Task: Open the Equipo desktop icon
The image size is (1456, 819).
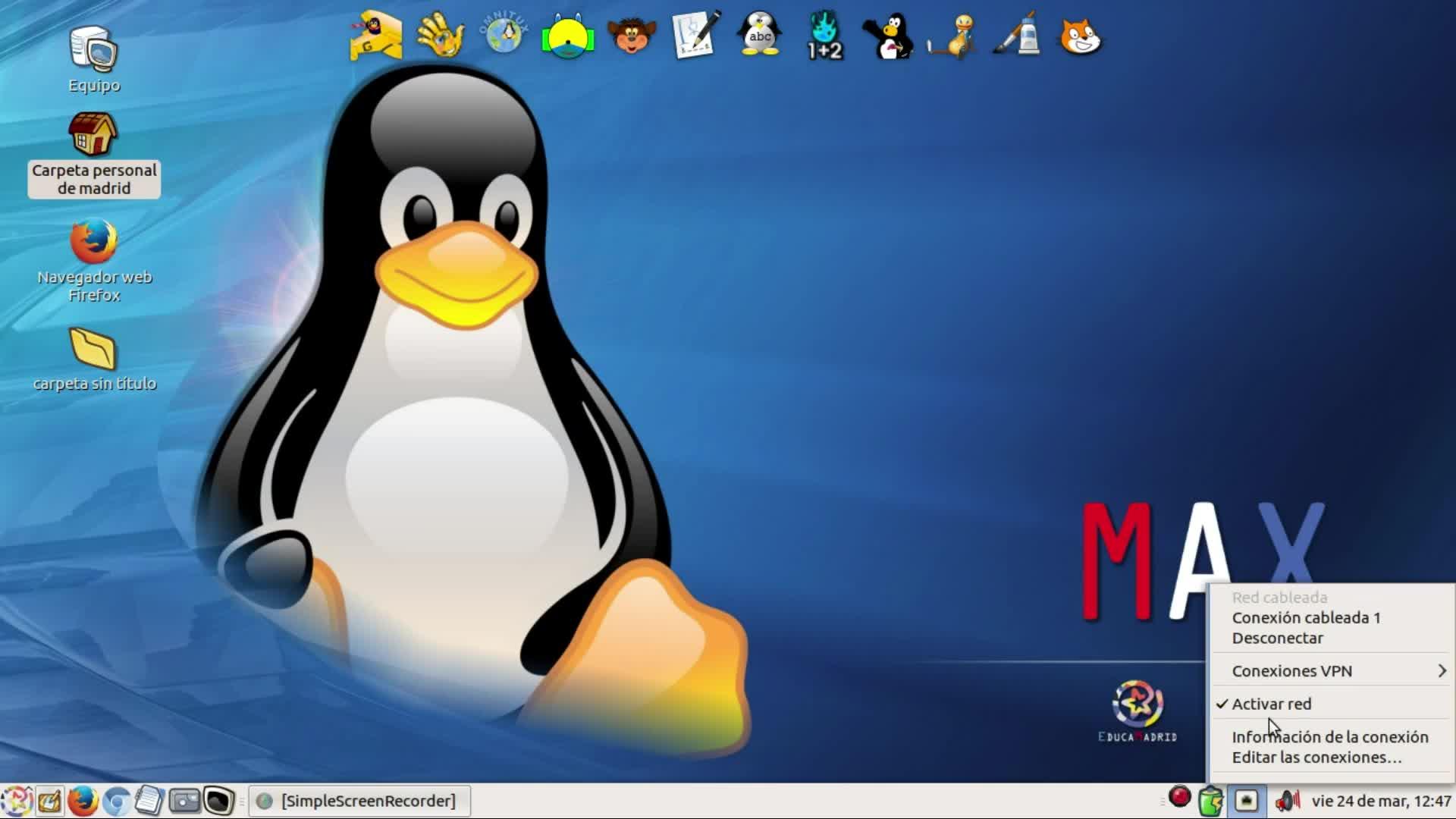Action: point(94,60)
